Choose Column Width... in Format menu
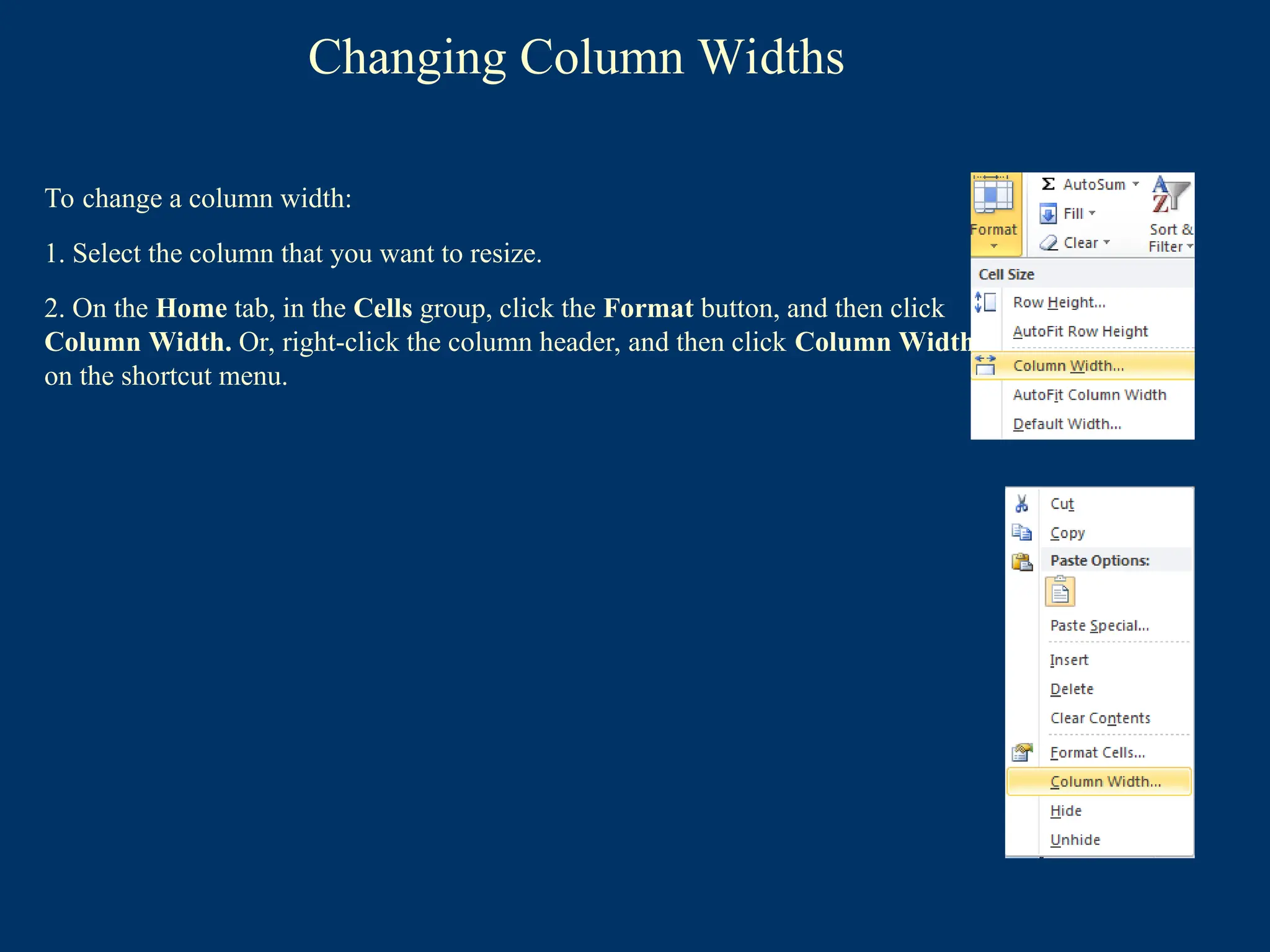Viewport: 1270px width, 952px height. click(x=1082, y=366)
